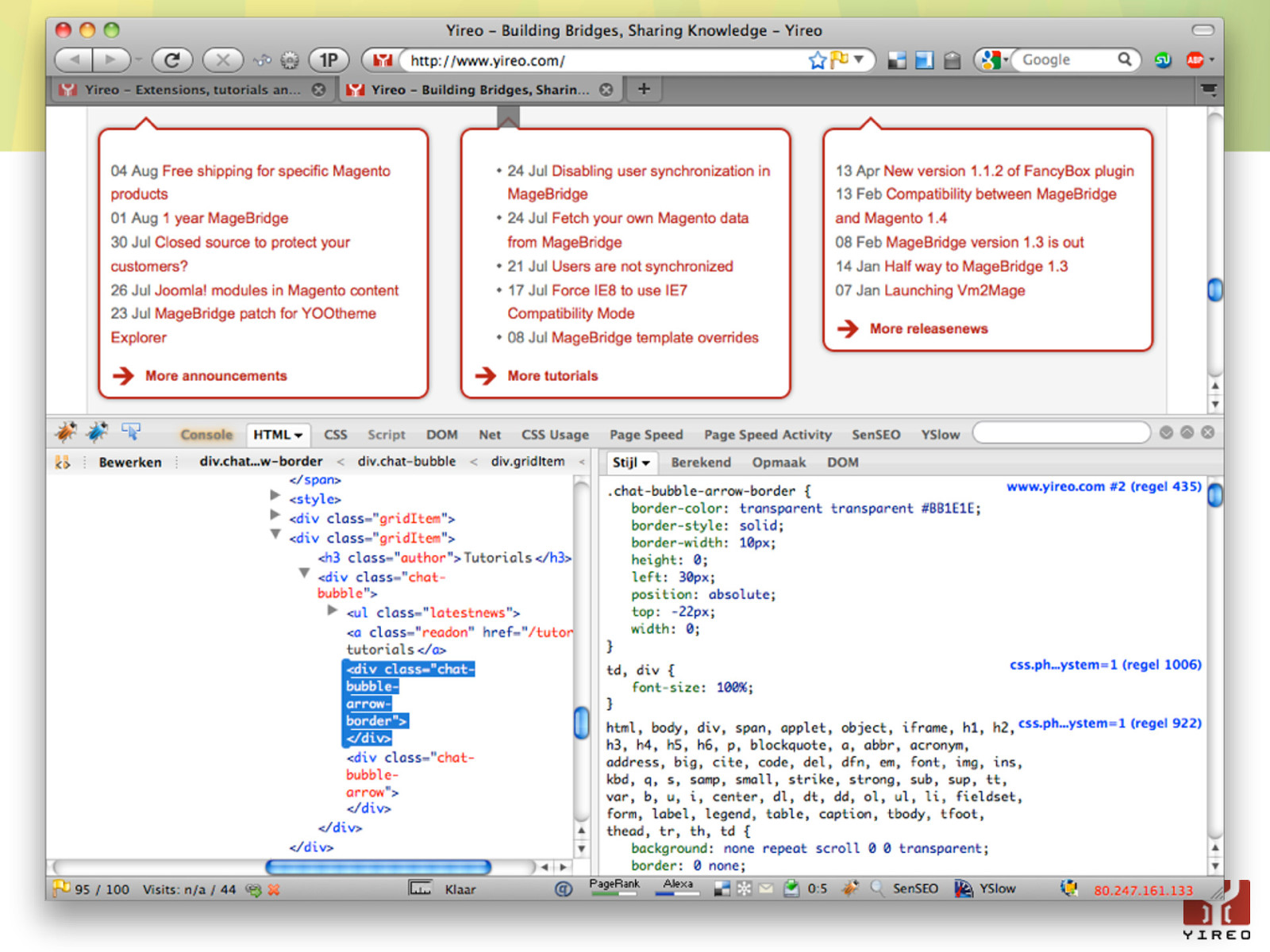This screenshot has height=952, width=1270.
Task: Switch to the CSS tab in Firebug
Action: pyautogui.click(x=335, y=435)
